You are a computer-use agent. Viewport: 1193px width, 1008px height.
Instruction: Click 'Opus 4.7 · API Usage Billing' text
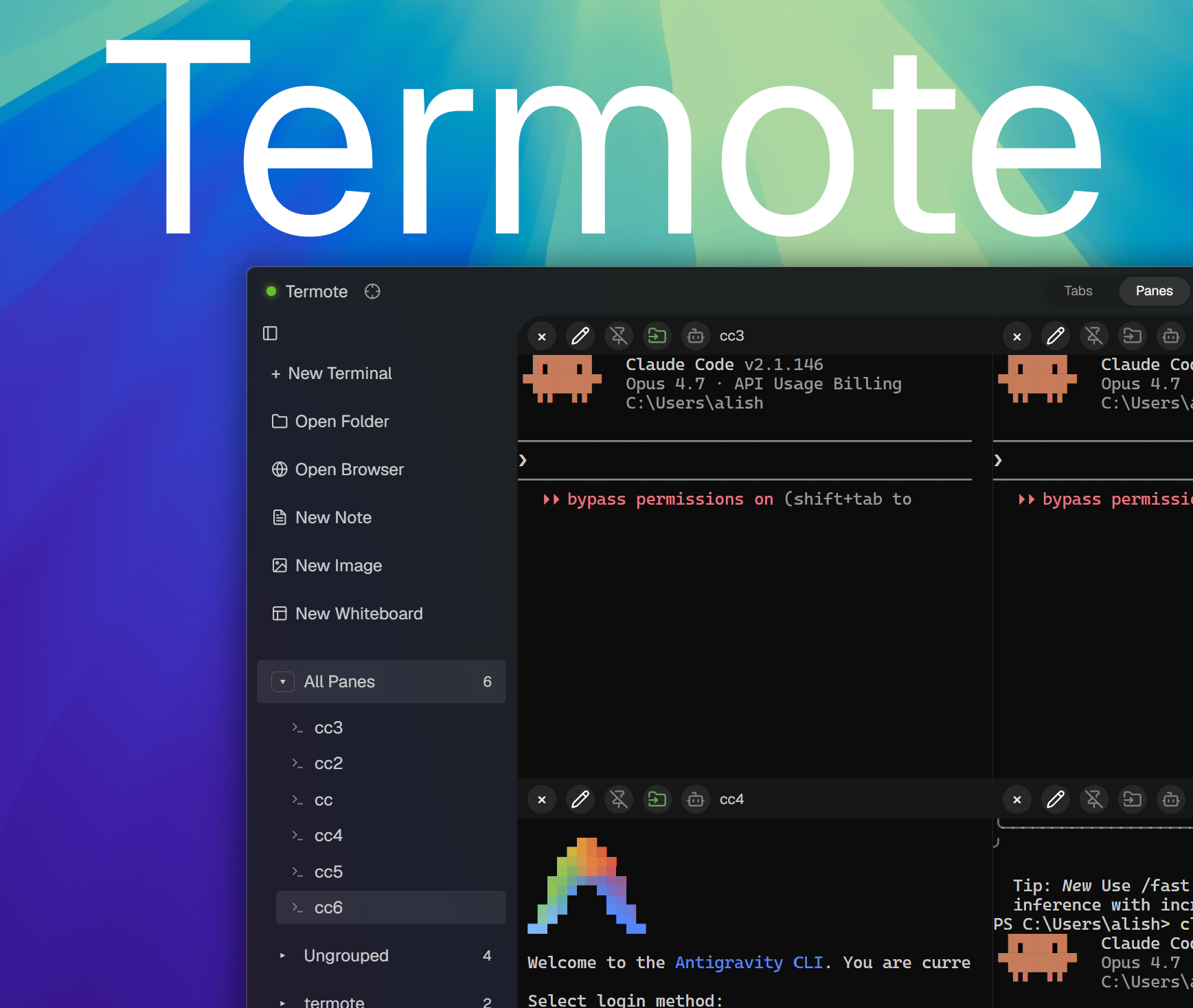coord(763,384)
